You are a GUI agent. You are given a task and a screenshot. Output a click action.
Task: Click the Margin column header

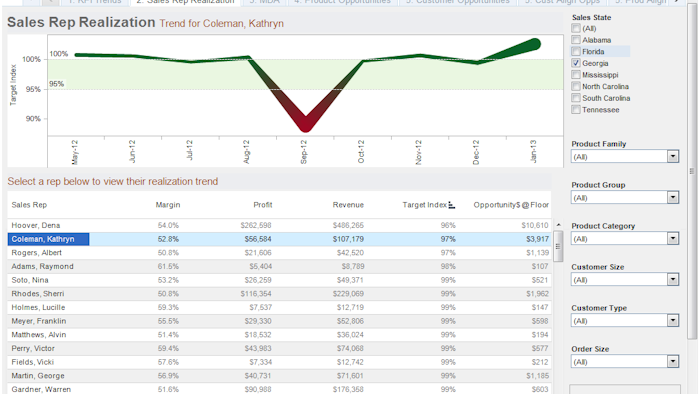tap(168, 205)
